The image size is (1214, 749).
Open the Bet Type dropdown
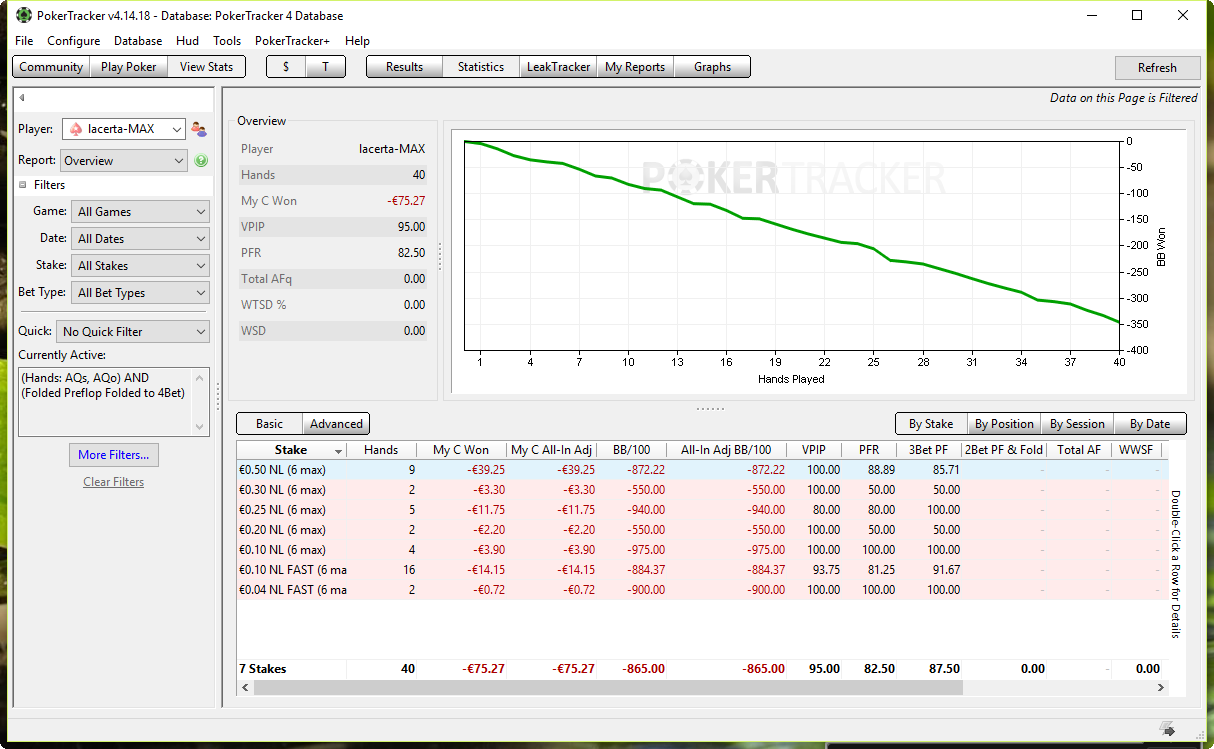pyautogui.click(x=140, y=293)
